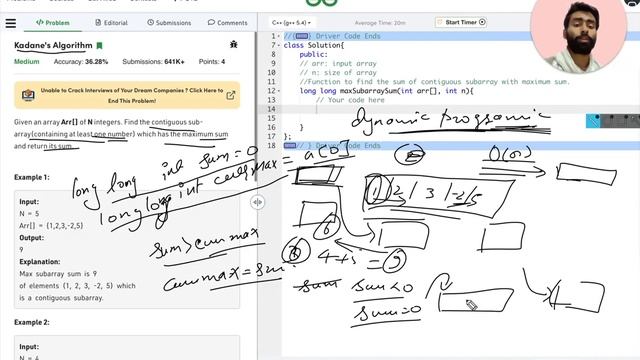Image resolution: width=640 pixels, height=360 pixels.
Task: Open the hamburger menu beside the Problem tab
Action: click(11, 23)
